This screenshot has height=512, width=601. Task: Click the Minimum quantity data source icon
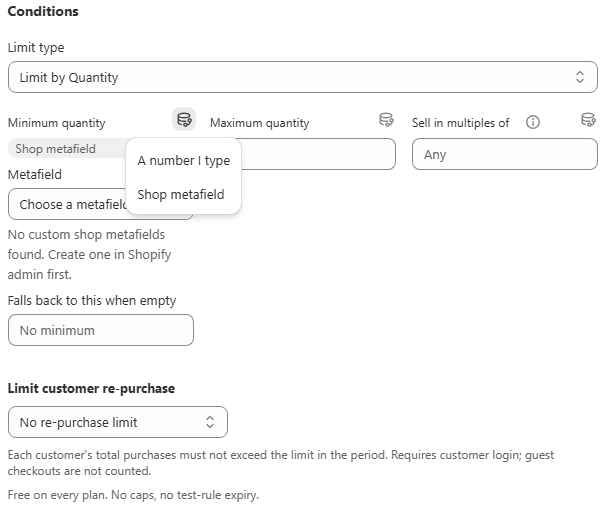coord(184,120)
